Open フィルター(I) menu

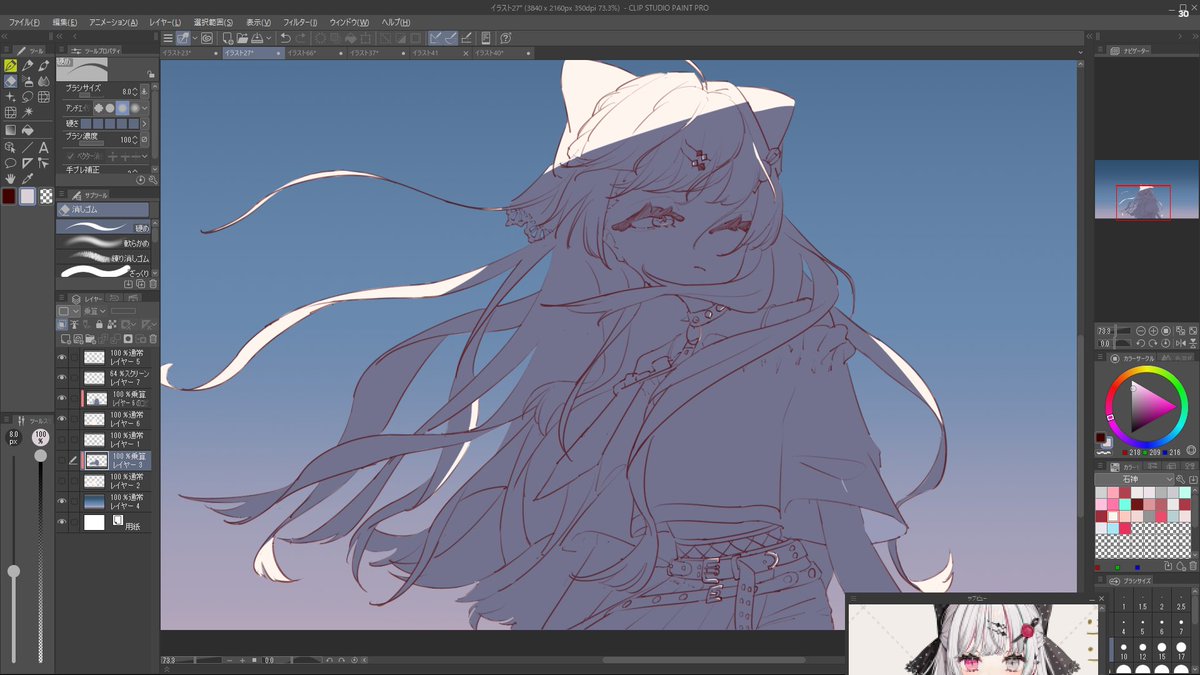click(x=300, y=22)
